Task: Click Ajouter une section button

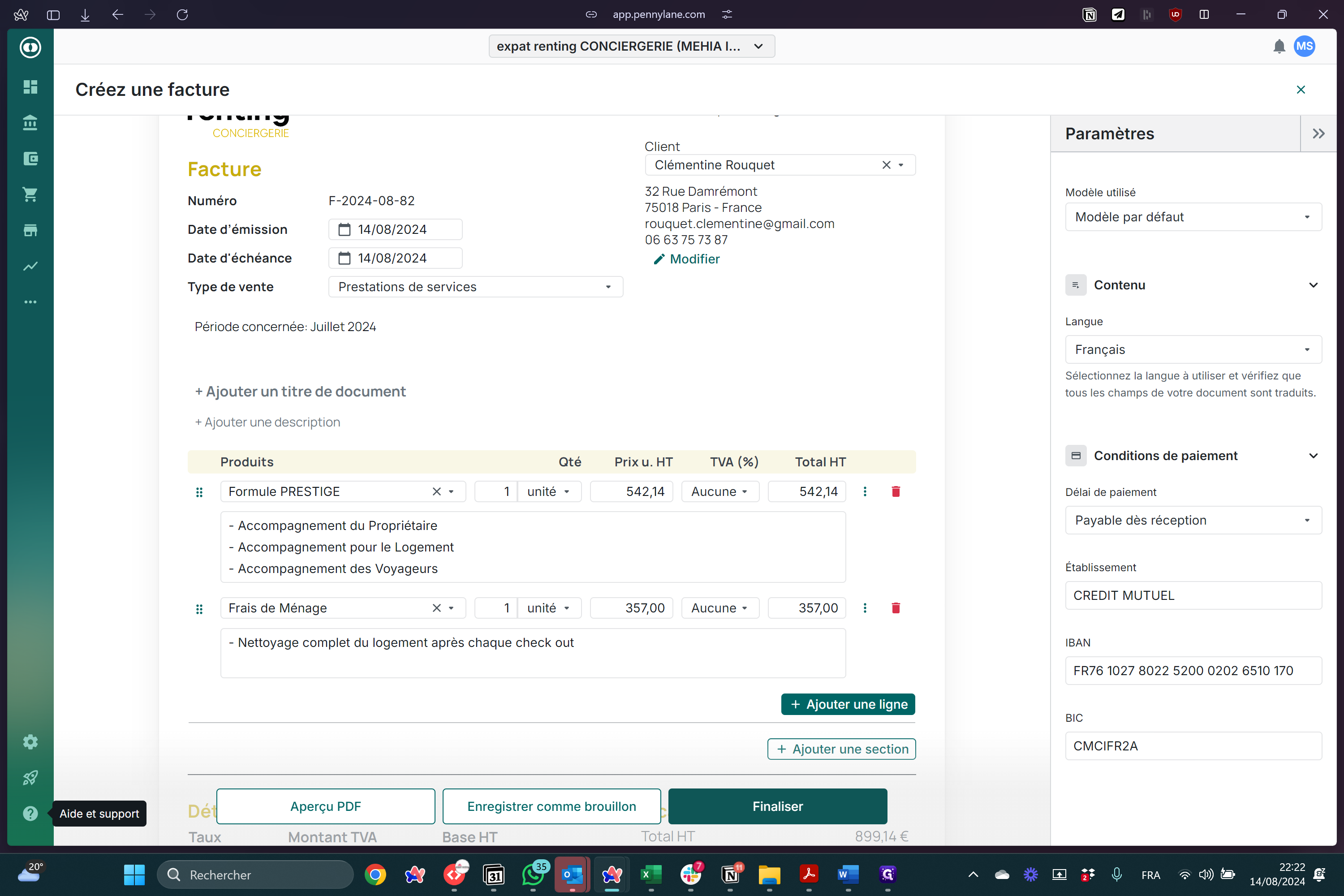Action: [x=841, y=749]
